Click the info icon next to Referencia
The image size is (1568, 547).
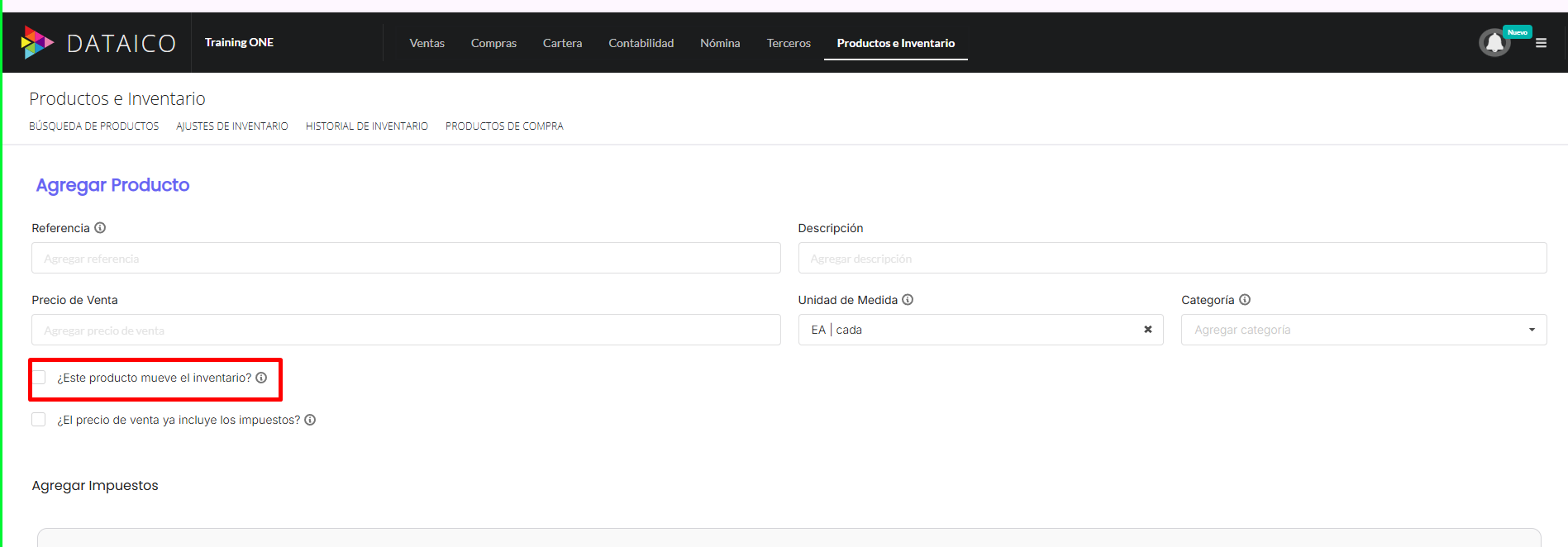[x=100, y=228]
